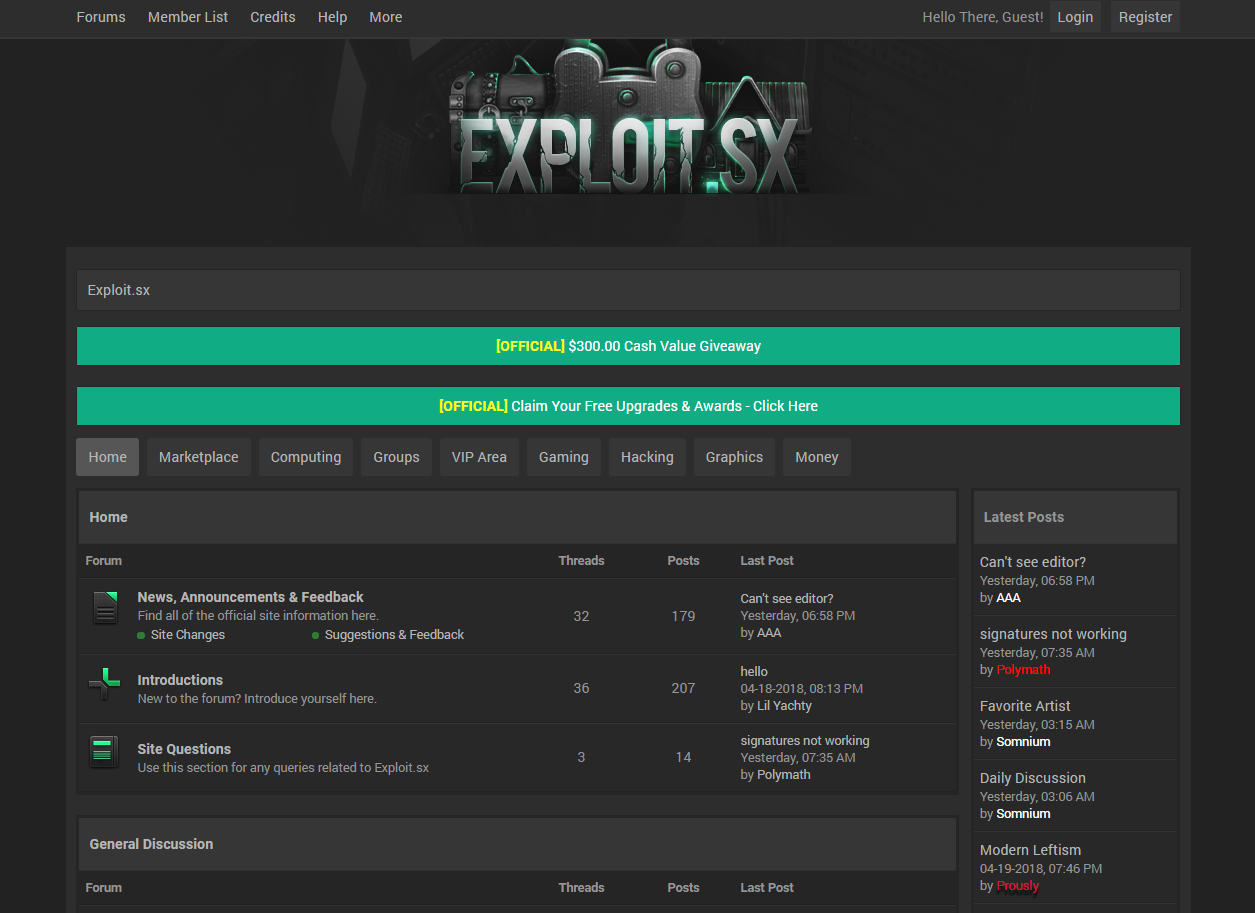Open the Exploit.sx breadcrumb link

(119, 290)
